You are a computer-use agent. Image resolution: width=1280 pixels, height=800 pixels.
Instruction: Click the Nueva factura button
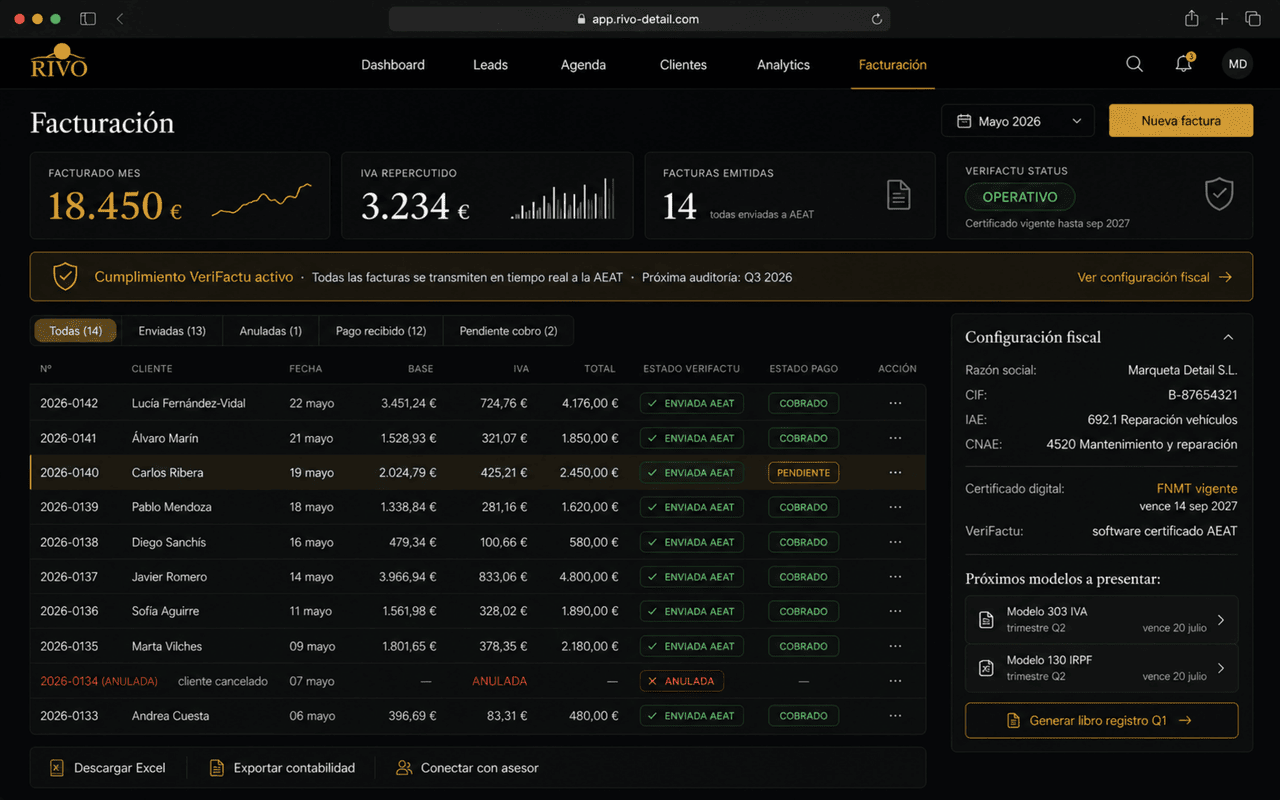[1181, 121]
